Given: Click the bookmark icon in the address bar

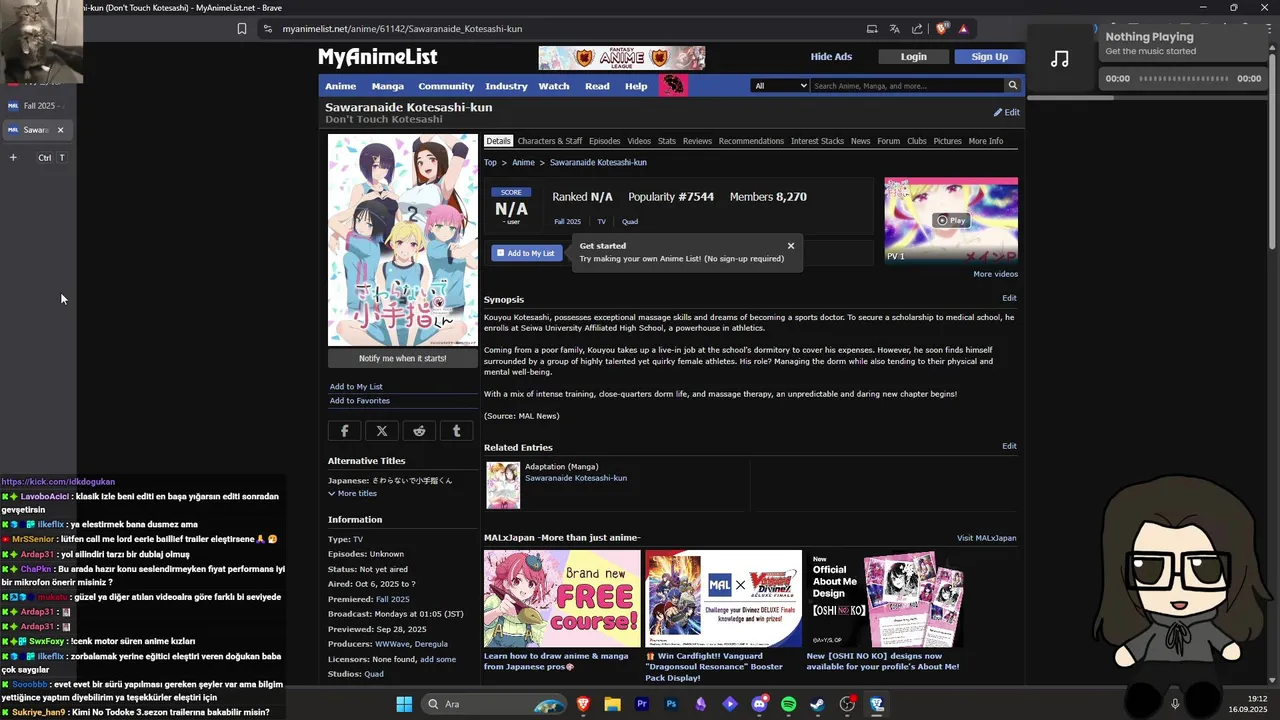Looking at the screenshot, I should pyautogui.click(x=242, y=29).
